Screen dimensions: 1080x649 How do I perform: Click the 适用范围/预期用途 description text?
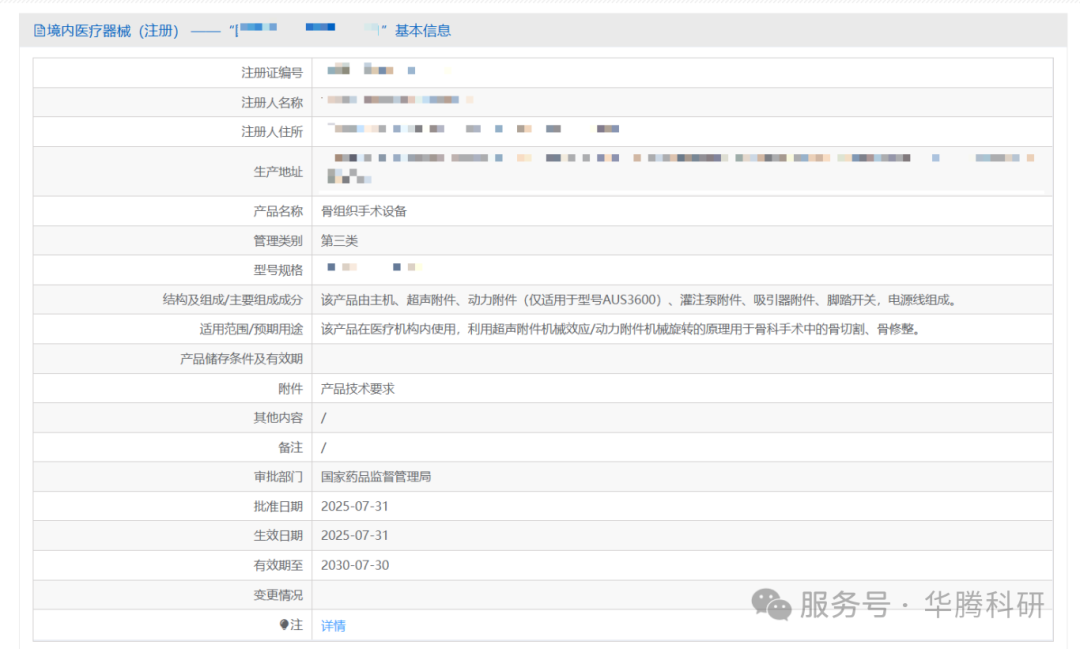pyautogui.click(x=619, y=329)
